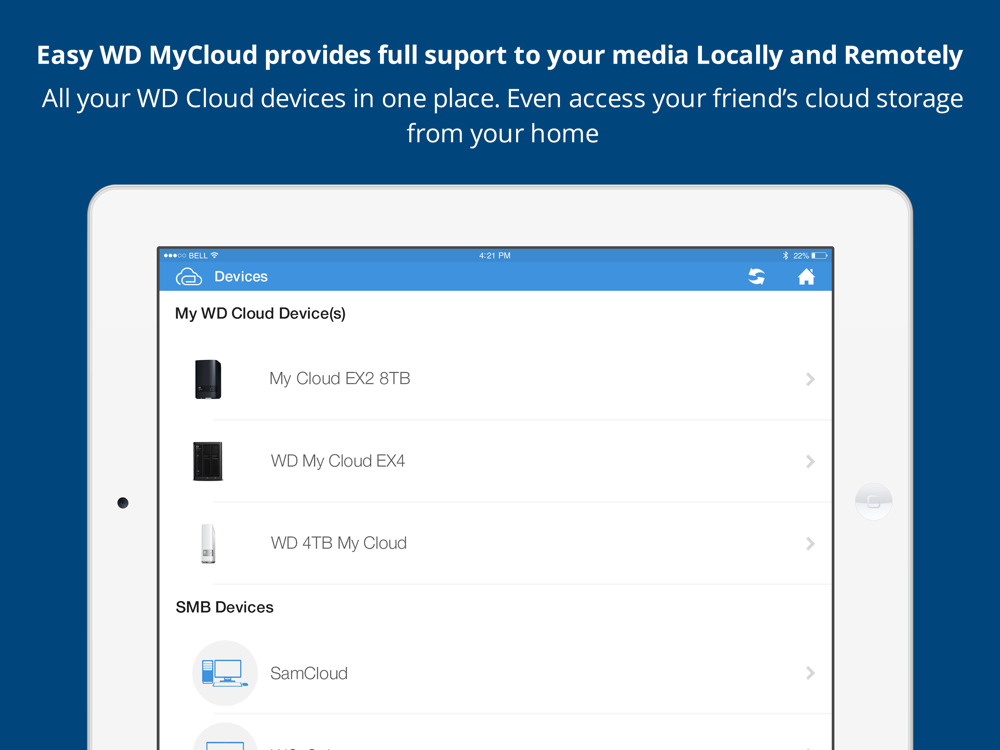Tap the 'Devices' title in header
Image resolution: width=1000 pixels, height=750 pixels.
[x=240, y=277]
